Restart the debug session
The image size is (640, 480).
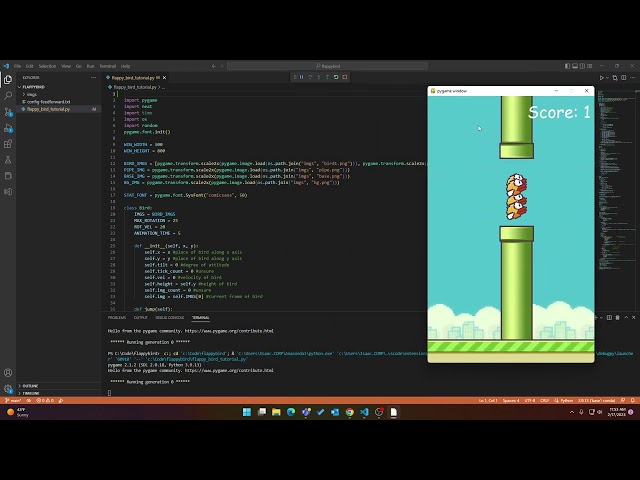pos(336,77)
